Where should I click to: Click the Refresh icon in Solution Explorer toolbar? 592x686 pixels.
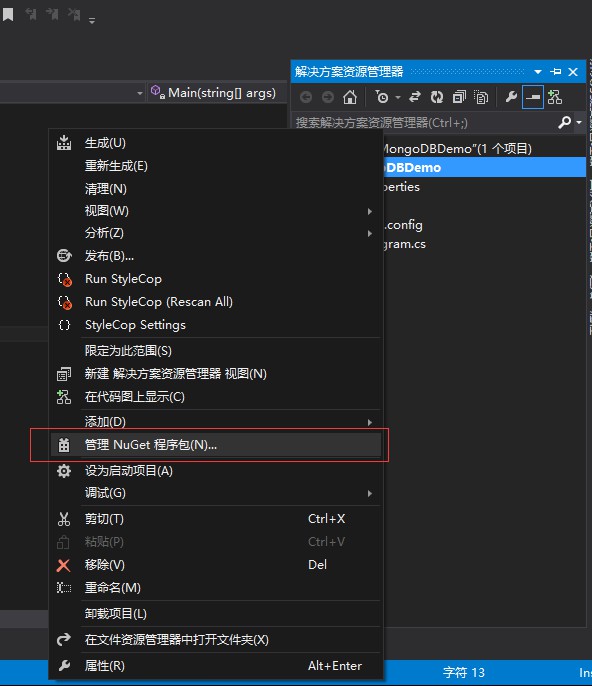coord(436,97)
